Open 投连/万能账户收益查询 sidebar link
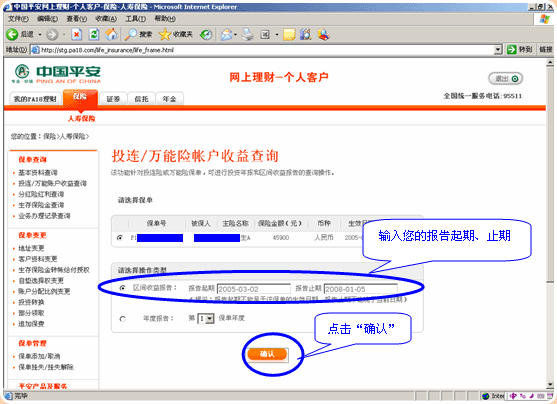Screen dimensions: 557x404 pos(53,183)
